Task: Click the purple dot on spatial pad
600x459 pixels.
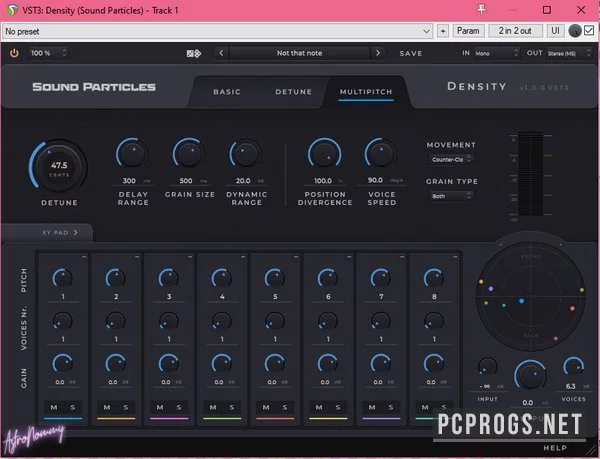Action: pyautogui.click(x=491, y=289)
